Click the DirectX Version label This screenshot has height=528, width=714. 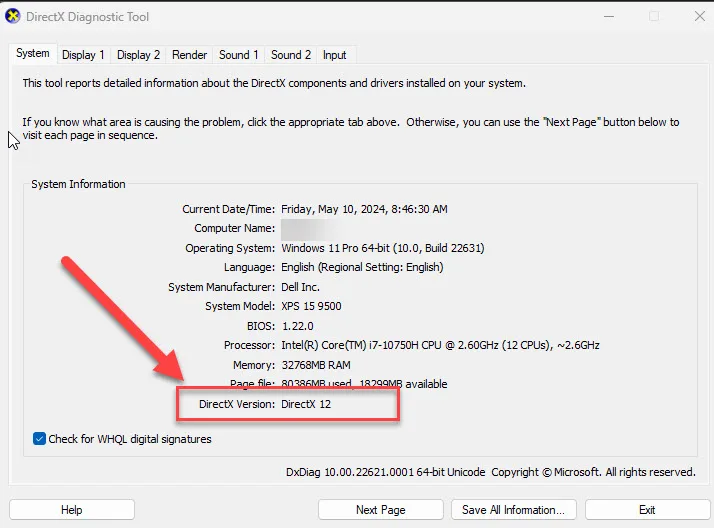pyautogui.click(x=237, y=404)
